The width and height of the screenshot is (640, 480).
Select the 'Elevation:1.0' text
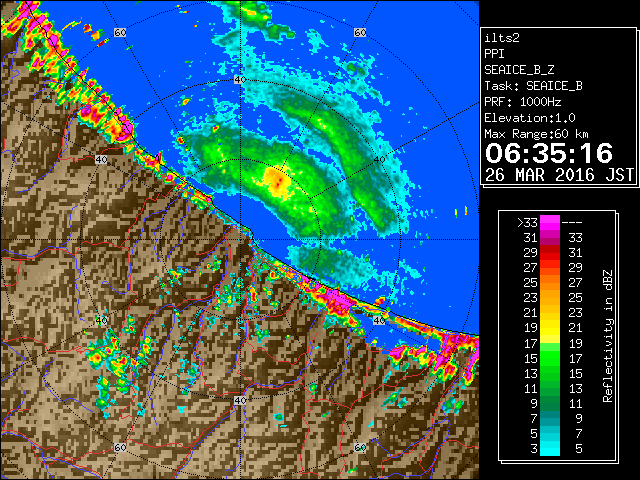(530, 118)
